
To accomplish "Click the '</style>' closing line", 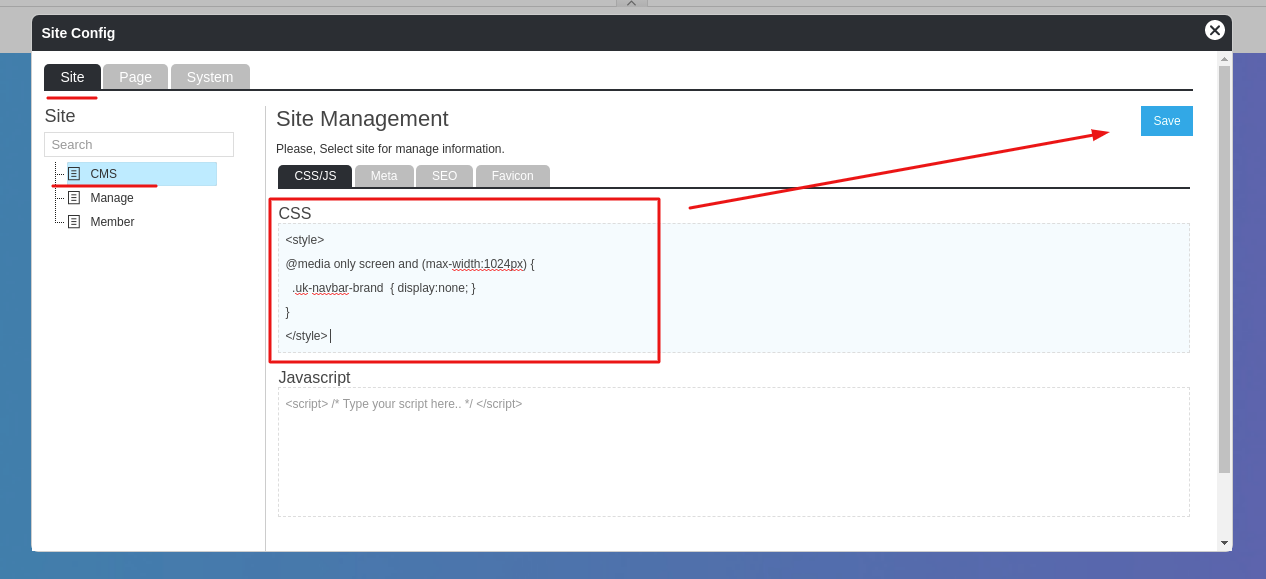I will pos(306,336).
